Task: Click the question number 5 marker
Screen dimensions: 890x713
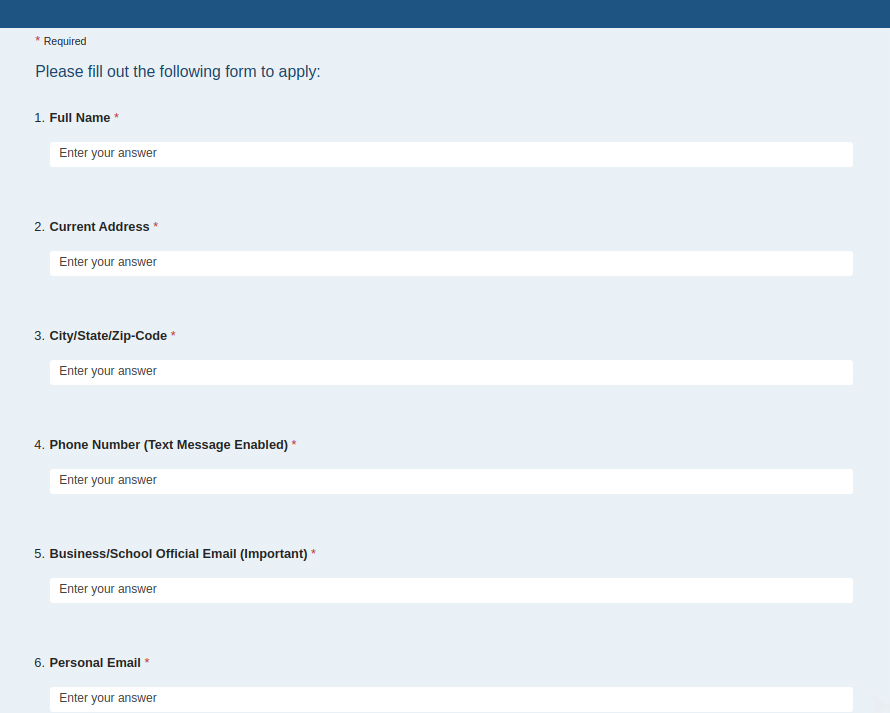Action: 39,554
